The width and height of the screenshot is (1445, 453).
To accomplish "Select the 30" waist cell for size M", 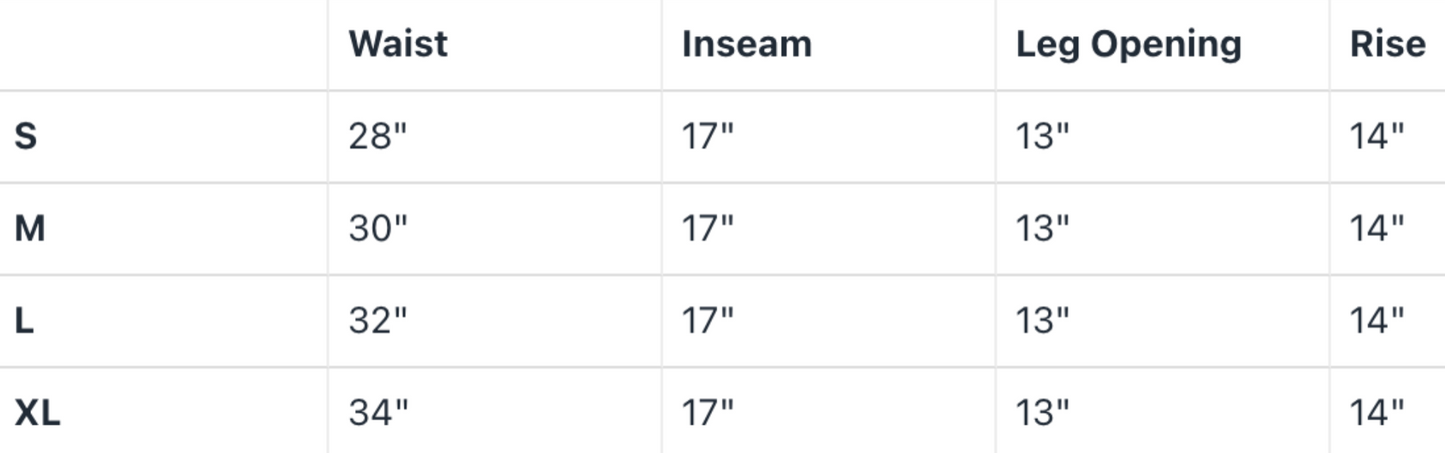I will [378, 229].
